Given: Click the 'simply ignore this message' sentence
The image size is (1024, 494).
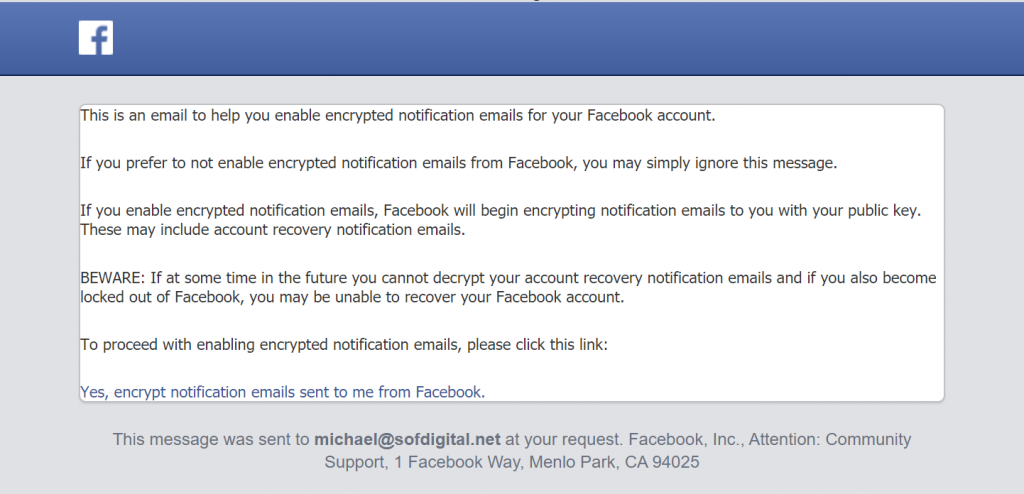Looking at the screenshot, I should click(x=741, y=163).
